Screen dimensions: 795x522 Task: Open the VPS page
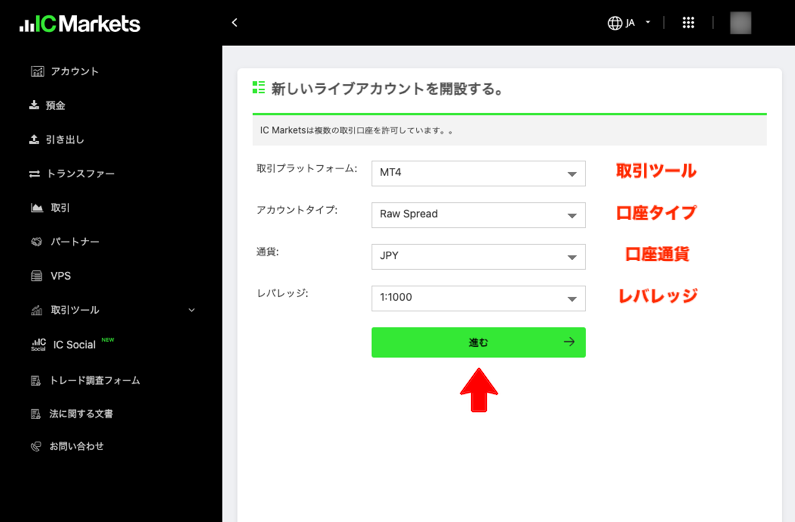pos(61,276)
